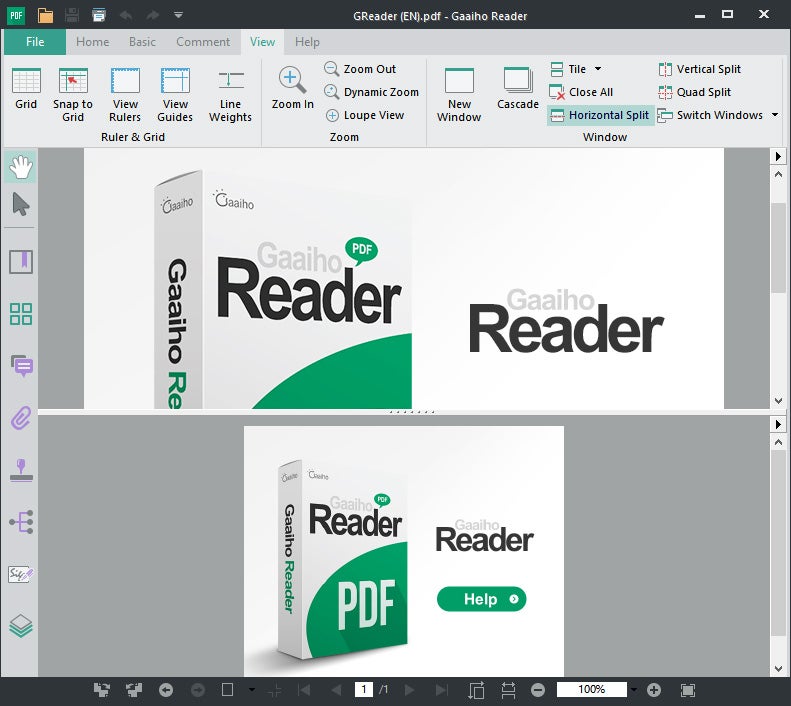This screenshot has height=706, width=791.
Task: Open the page Thumbnails panel
Action: [x=20, y=314]
